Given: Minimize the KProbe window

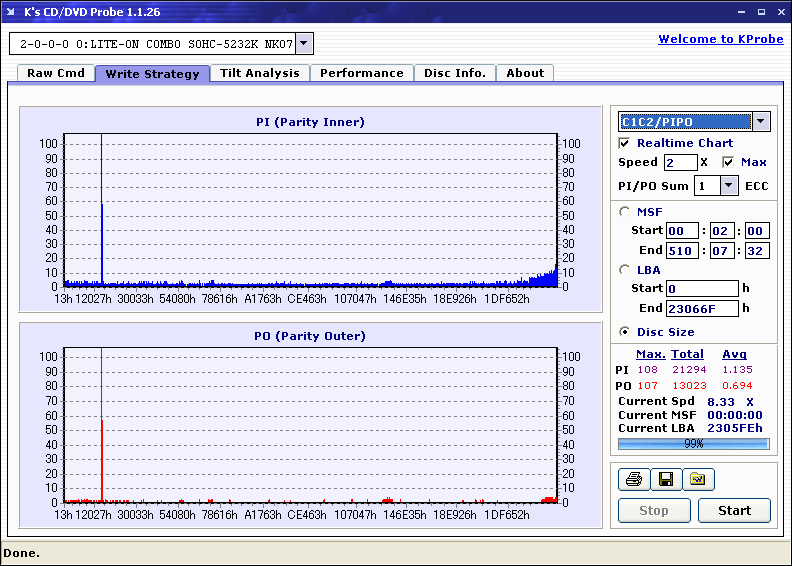Looking at the screenshot, I should (x=741, y=12).
